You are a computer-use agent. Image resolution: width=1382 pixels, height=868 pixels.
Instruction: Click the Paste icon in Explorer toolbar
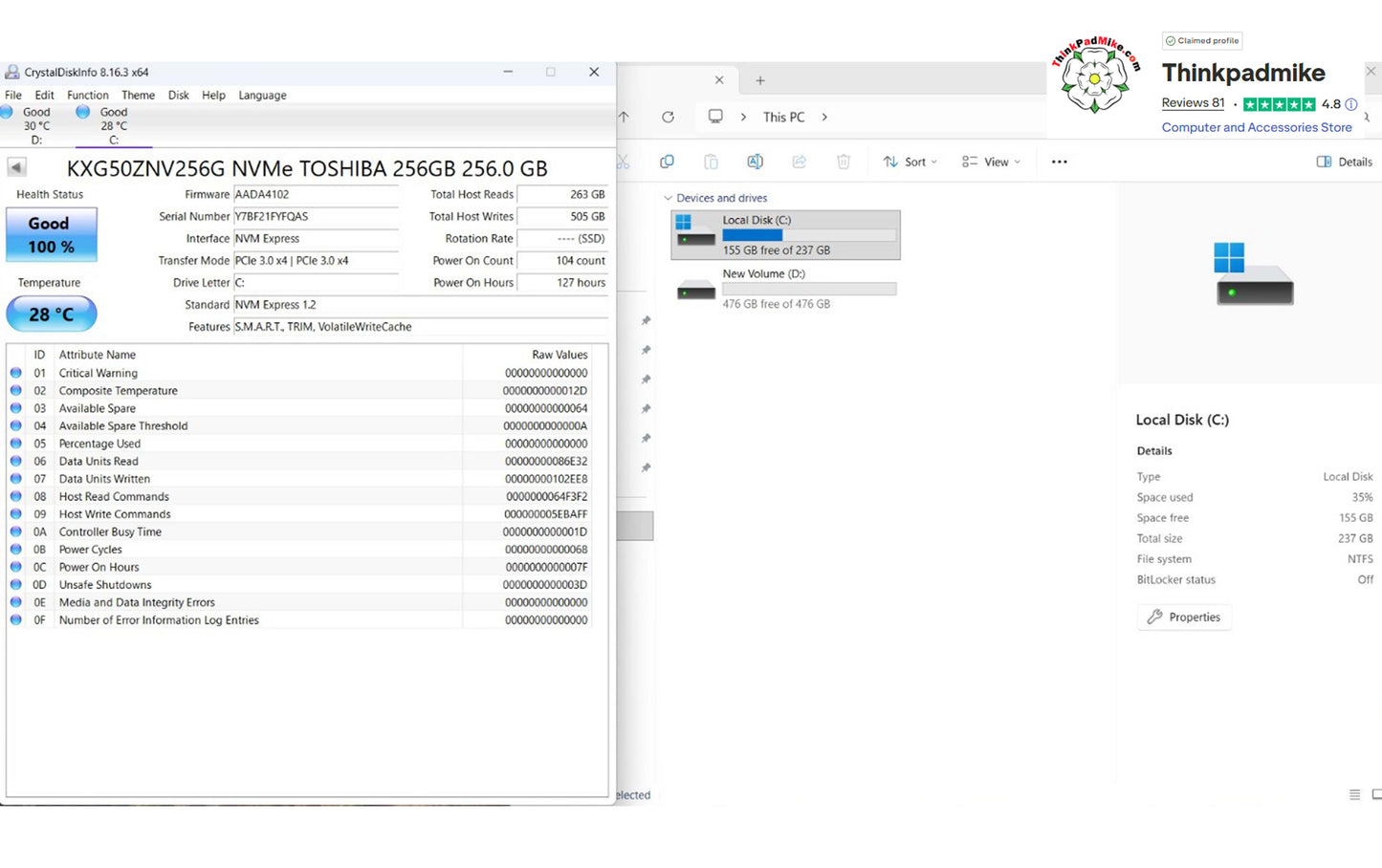click(x=711, y=162)
